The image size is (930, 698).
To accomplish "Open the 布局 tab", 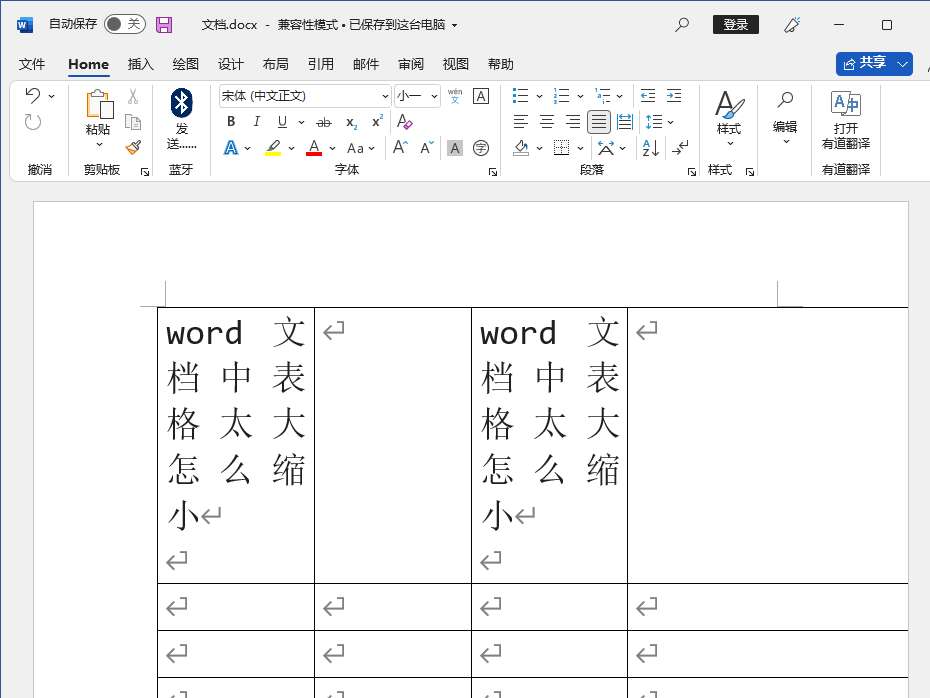I will coord(275,64).
